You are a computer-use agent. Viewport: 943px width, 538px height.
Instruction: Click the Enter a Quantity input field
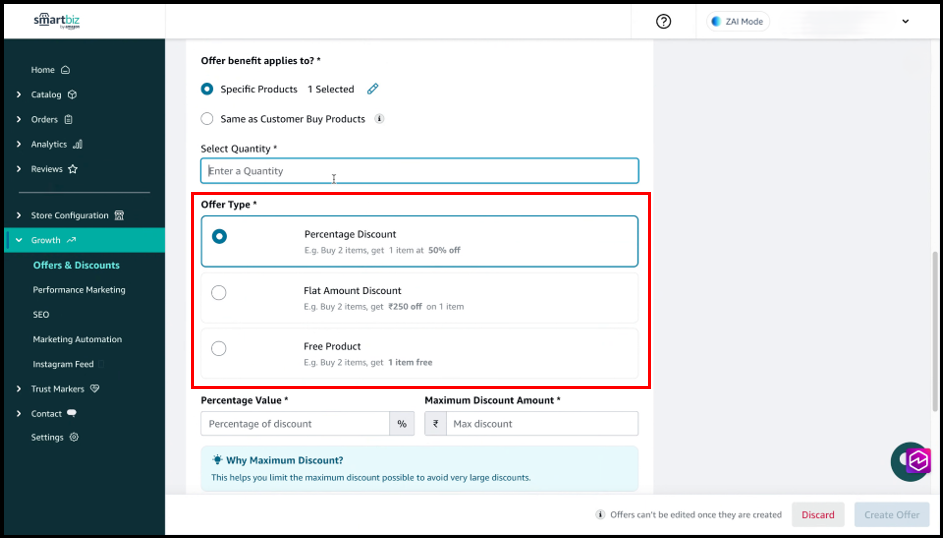419,171
